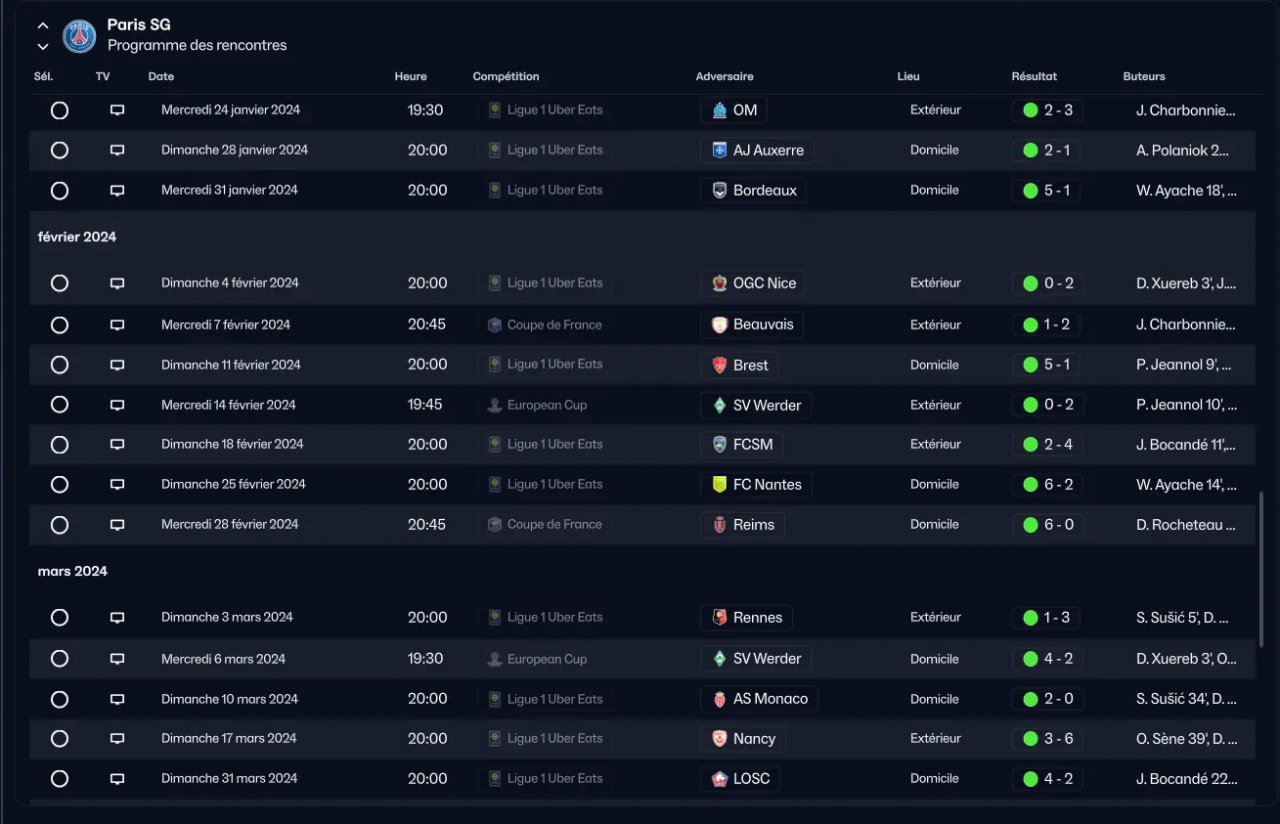The height and width of the screenshot is (824, 1280).
Task: Click the LOSC club badge
Action: click(x=719, y=778)
